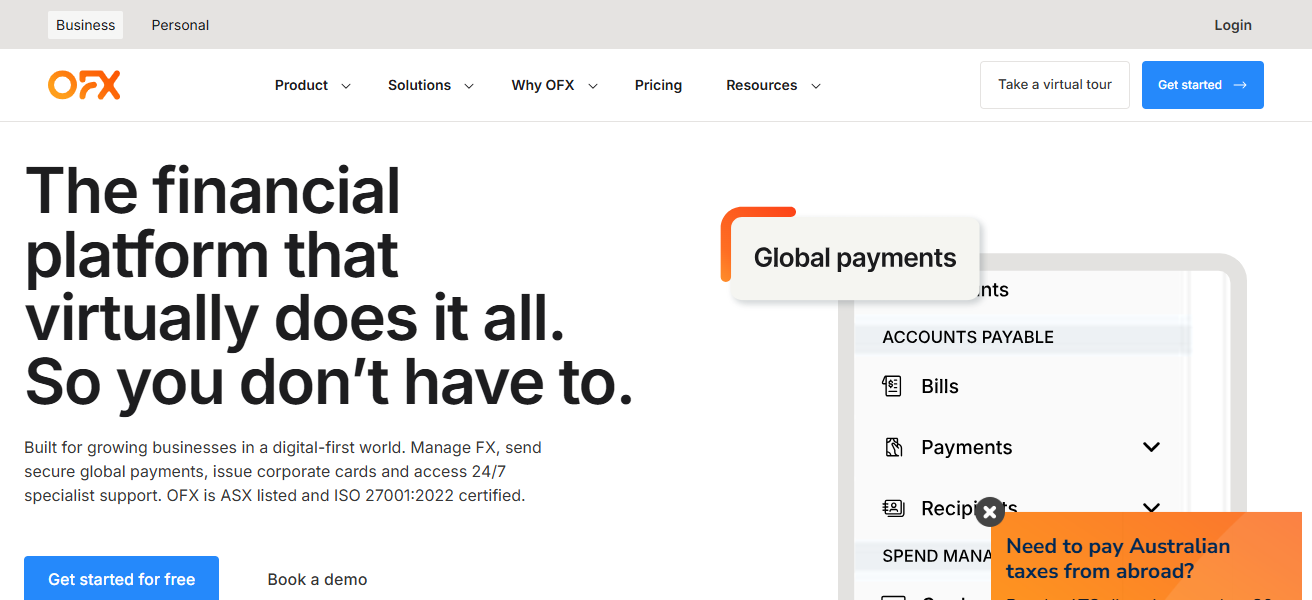Image resolution: width=1312 pixels, height=600 pixels.
Task: Open the Resources dropdown menu
Action: 773,85
